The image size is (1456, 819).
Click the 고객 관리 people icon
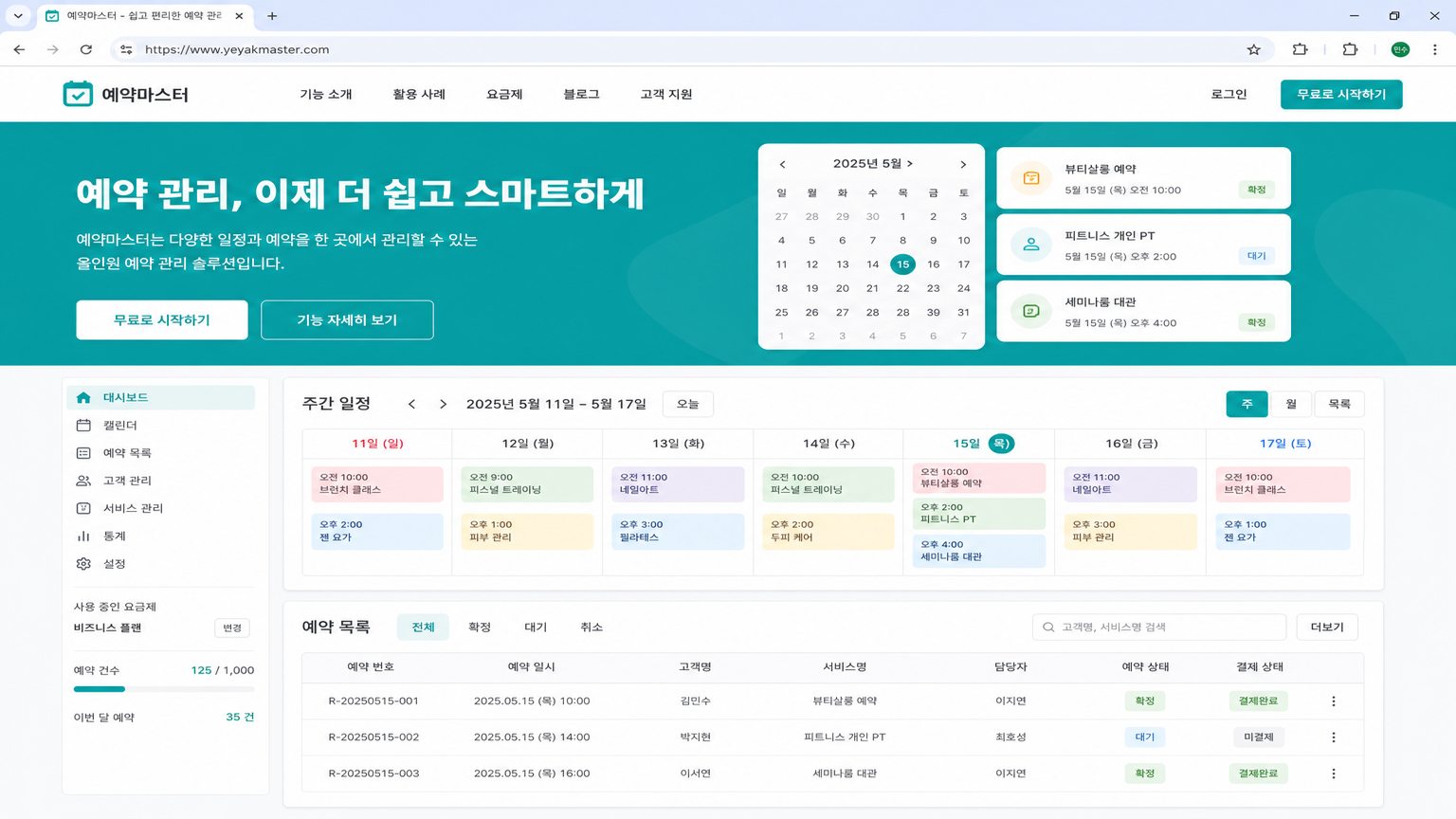(83, 481)
